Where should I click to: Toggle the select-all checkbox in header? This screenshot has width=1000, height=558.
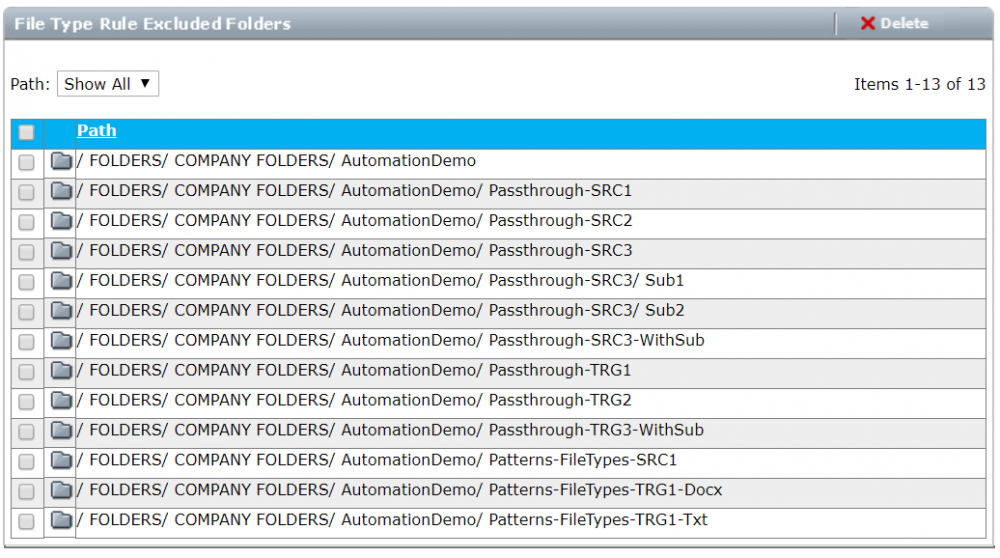click(x=26, y=132)
